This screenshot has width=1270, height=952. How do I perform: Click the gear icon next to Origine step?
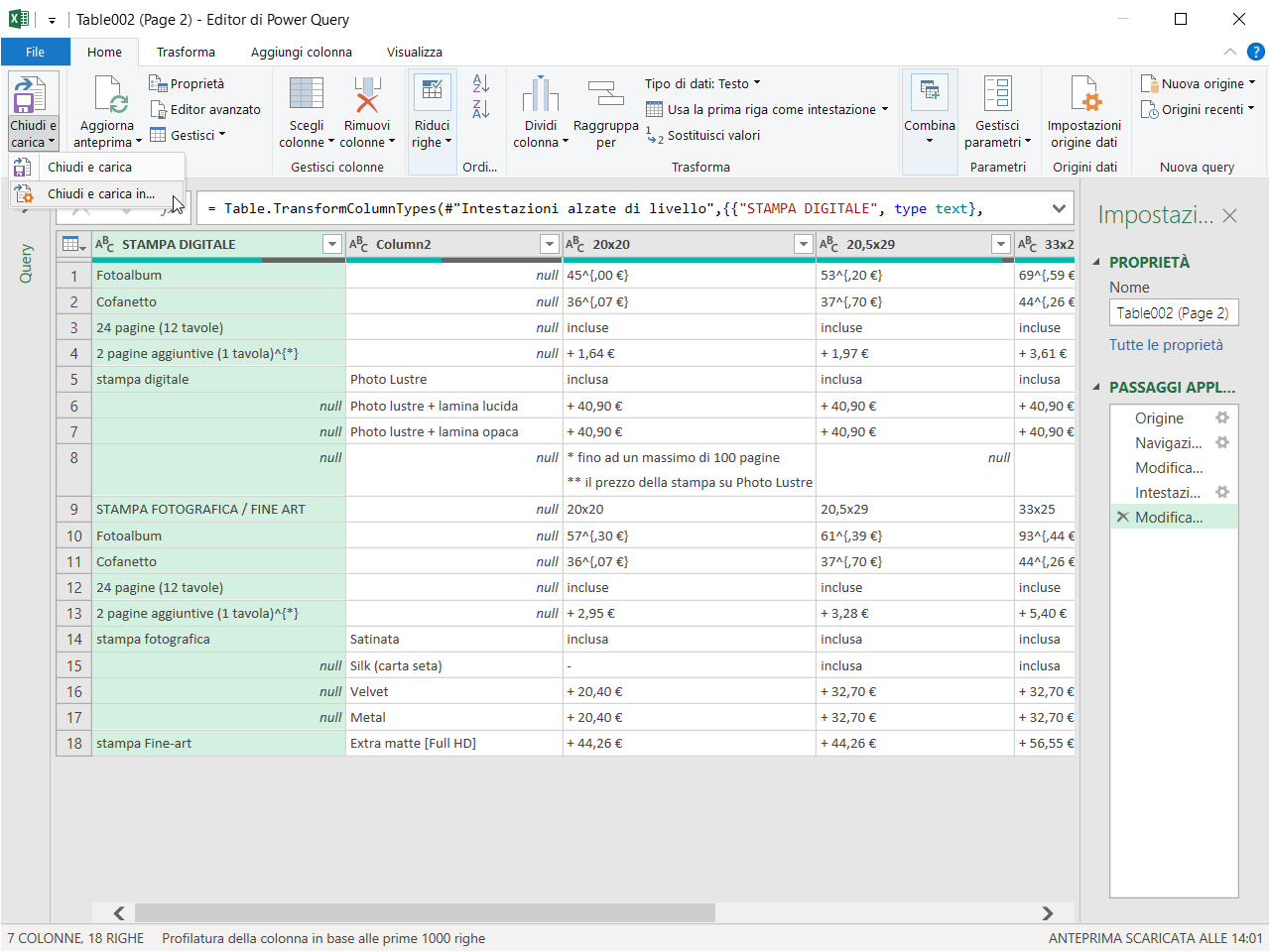[1222, 417]
